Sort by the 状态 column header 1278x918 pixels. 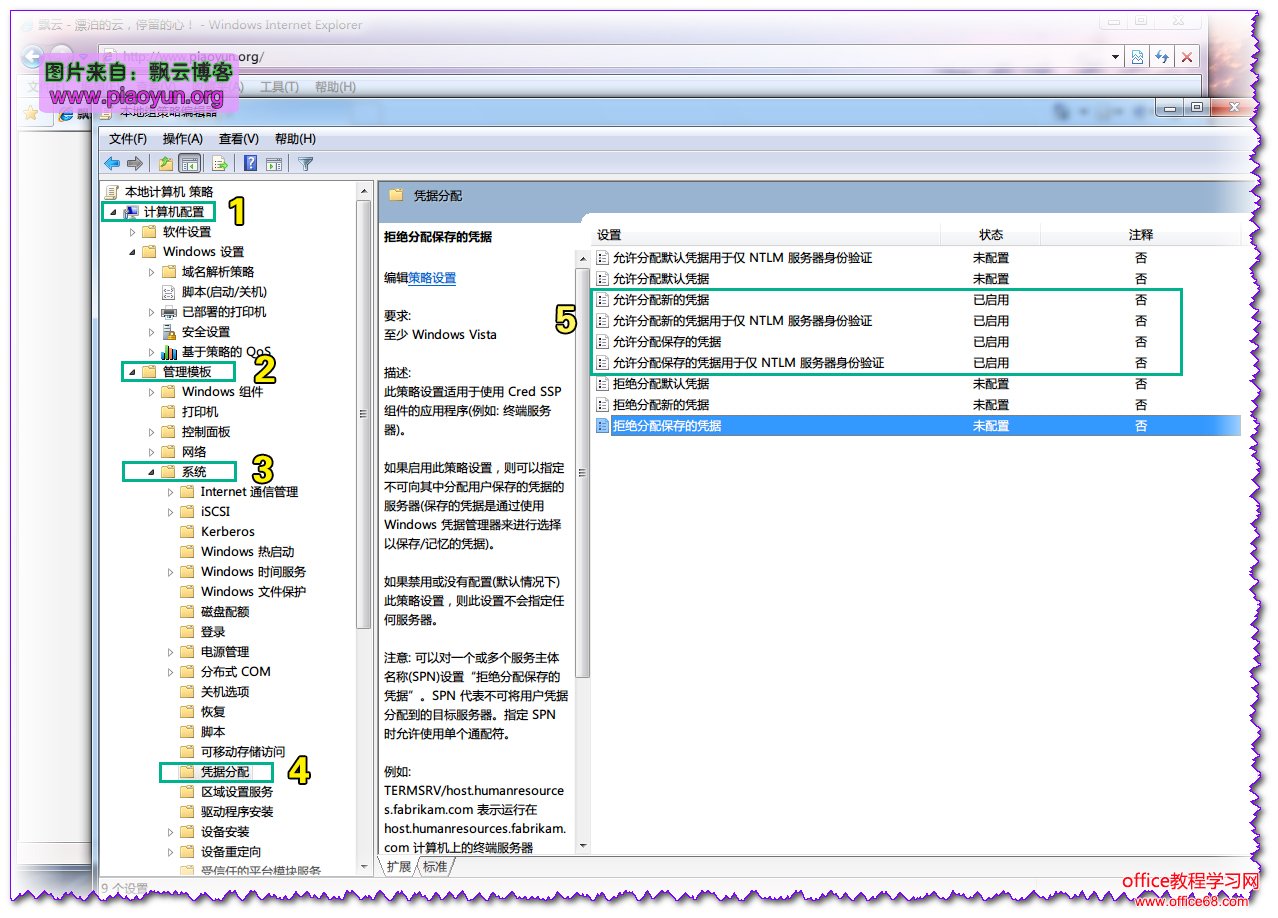point(991,235)
